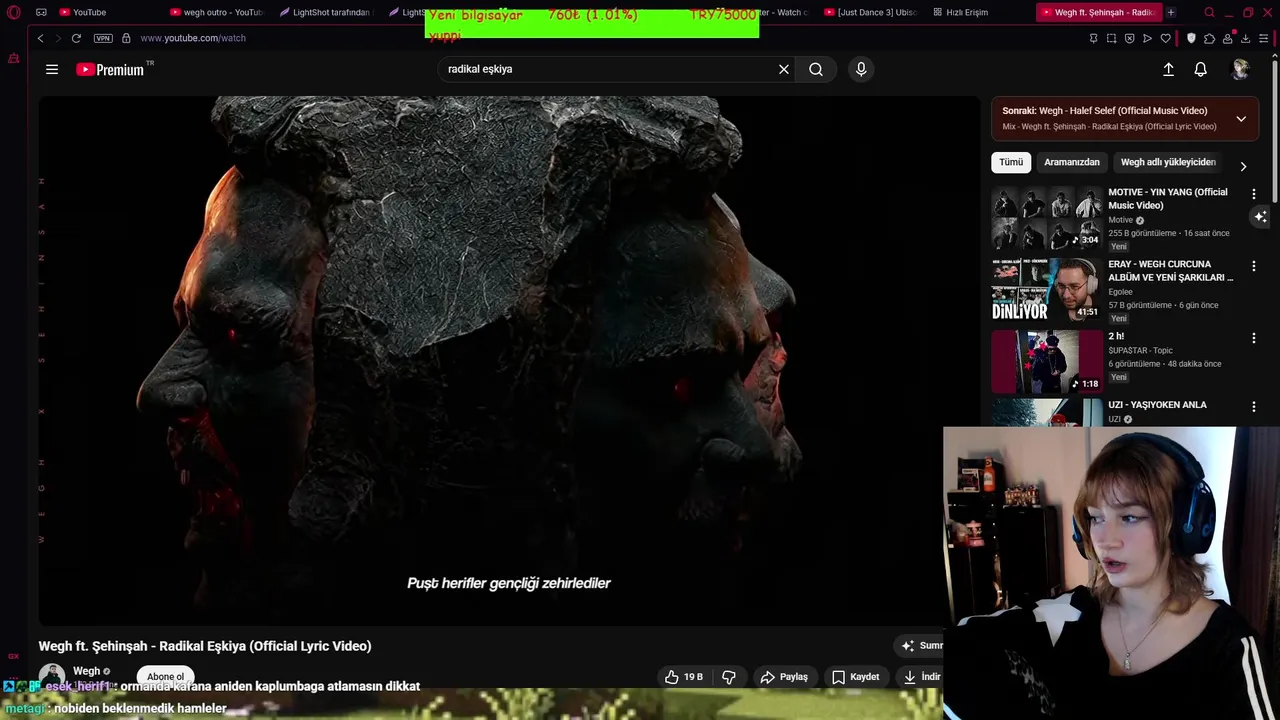Click the 'Abone ol' subscribe button
The width and height of the screenshot is (1280, 720).
point(166,676)
